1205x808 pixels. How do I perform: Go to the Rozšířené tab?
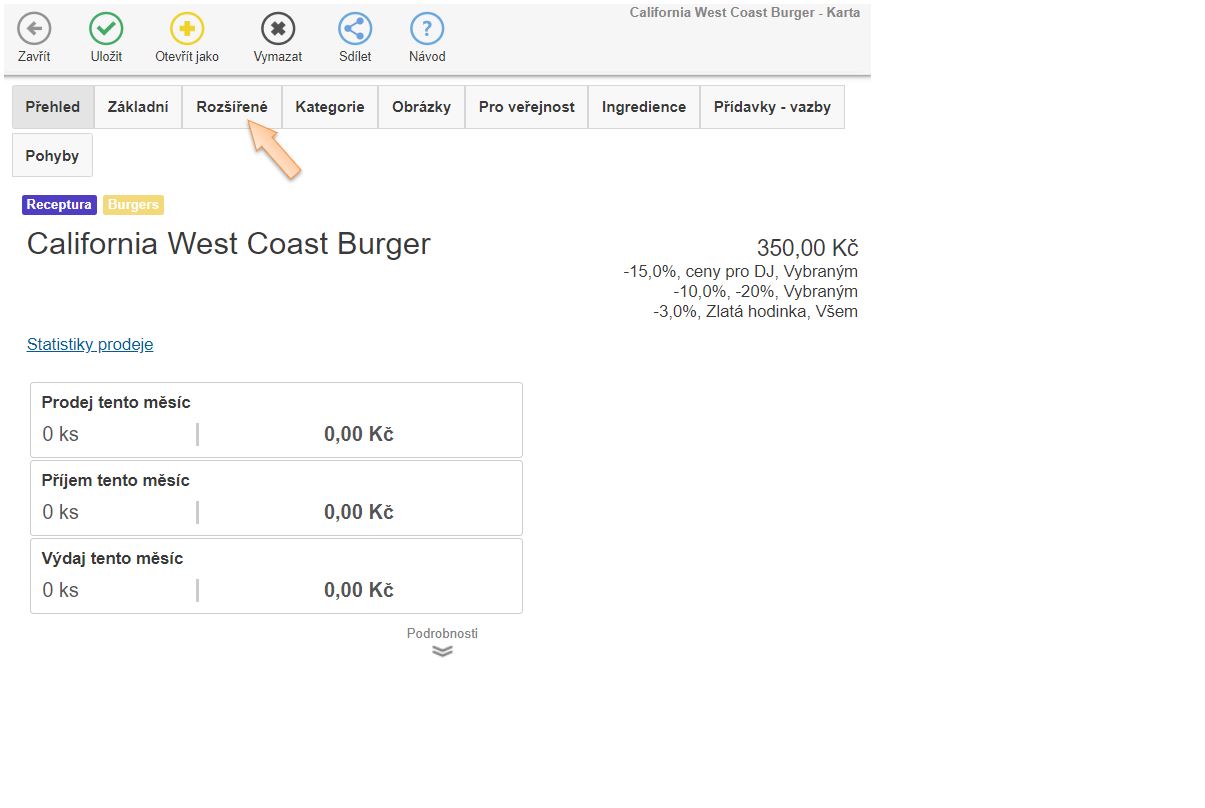coord(232,107)
